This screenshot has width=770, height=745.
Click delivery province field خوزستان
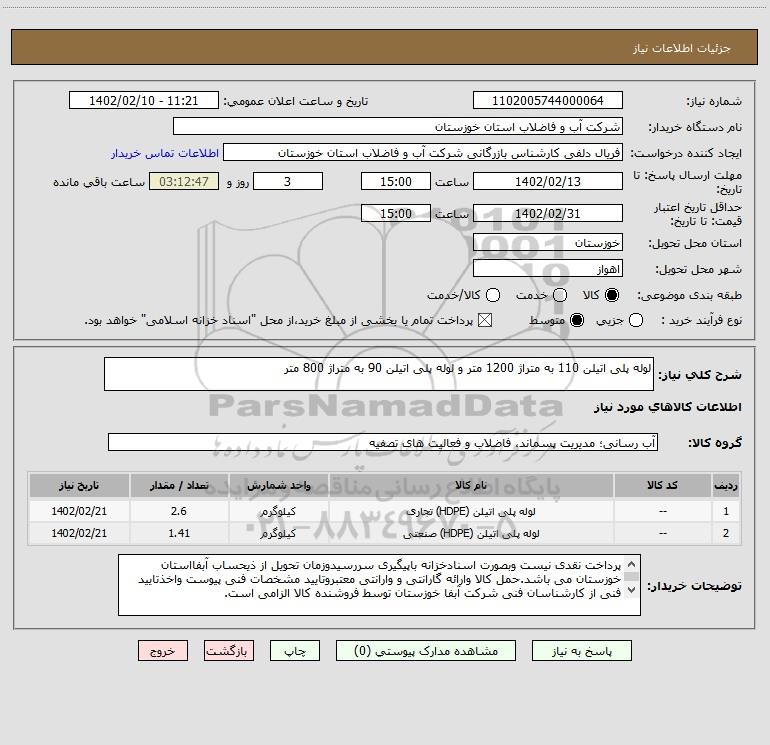click(548, 242)
